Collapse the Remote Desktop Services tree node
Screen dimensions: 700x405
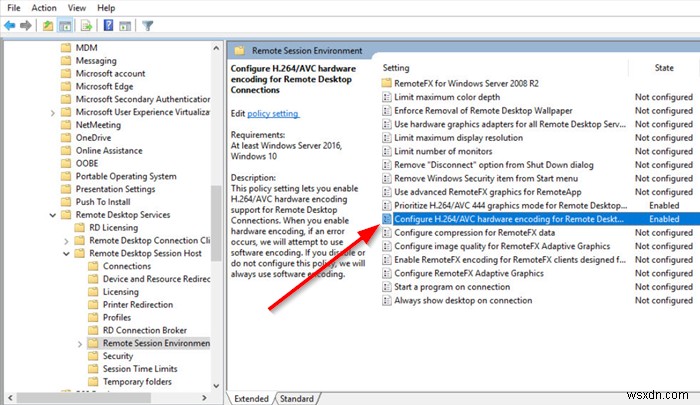pos(53,215)
